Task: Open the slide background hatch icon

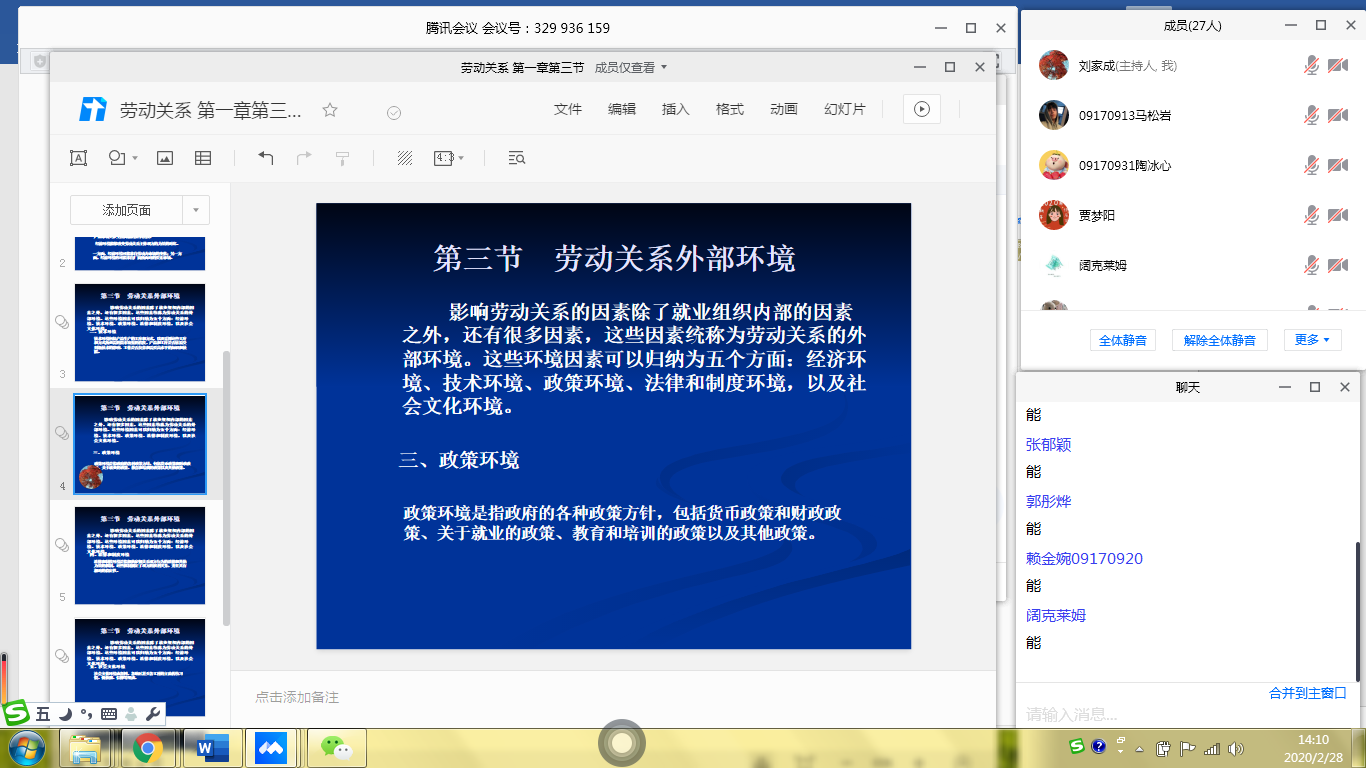Action: [405, 158]
